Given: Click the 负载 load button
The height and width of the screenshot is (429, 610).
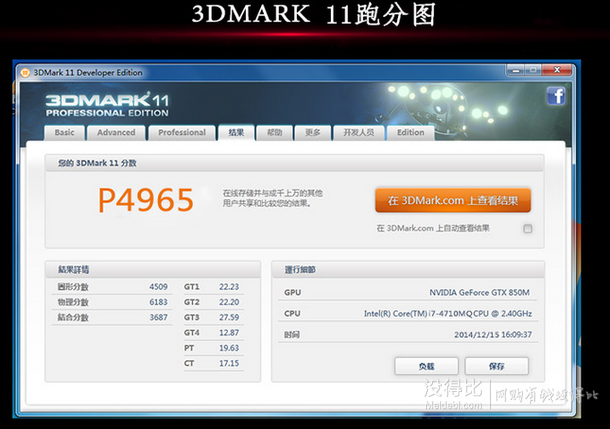Looking at the screenshot, I should [426, 366].
